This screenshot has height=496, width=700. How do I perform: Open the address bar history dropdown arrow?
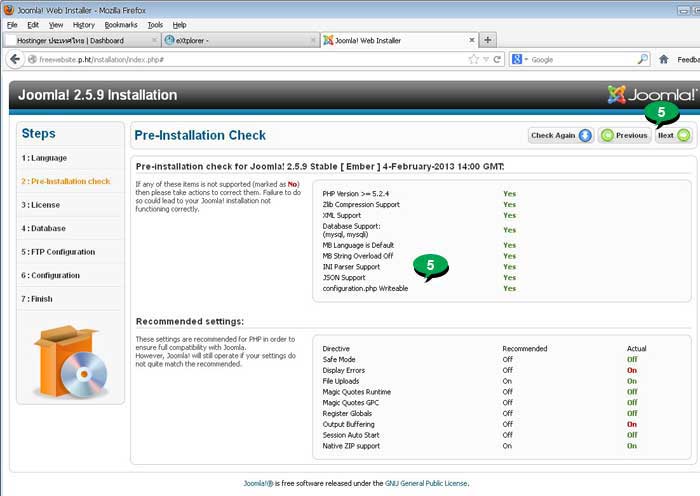pos(486,59)
